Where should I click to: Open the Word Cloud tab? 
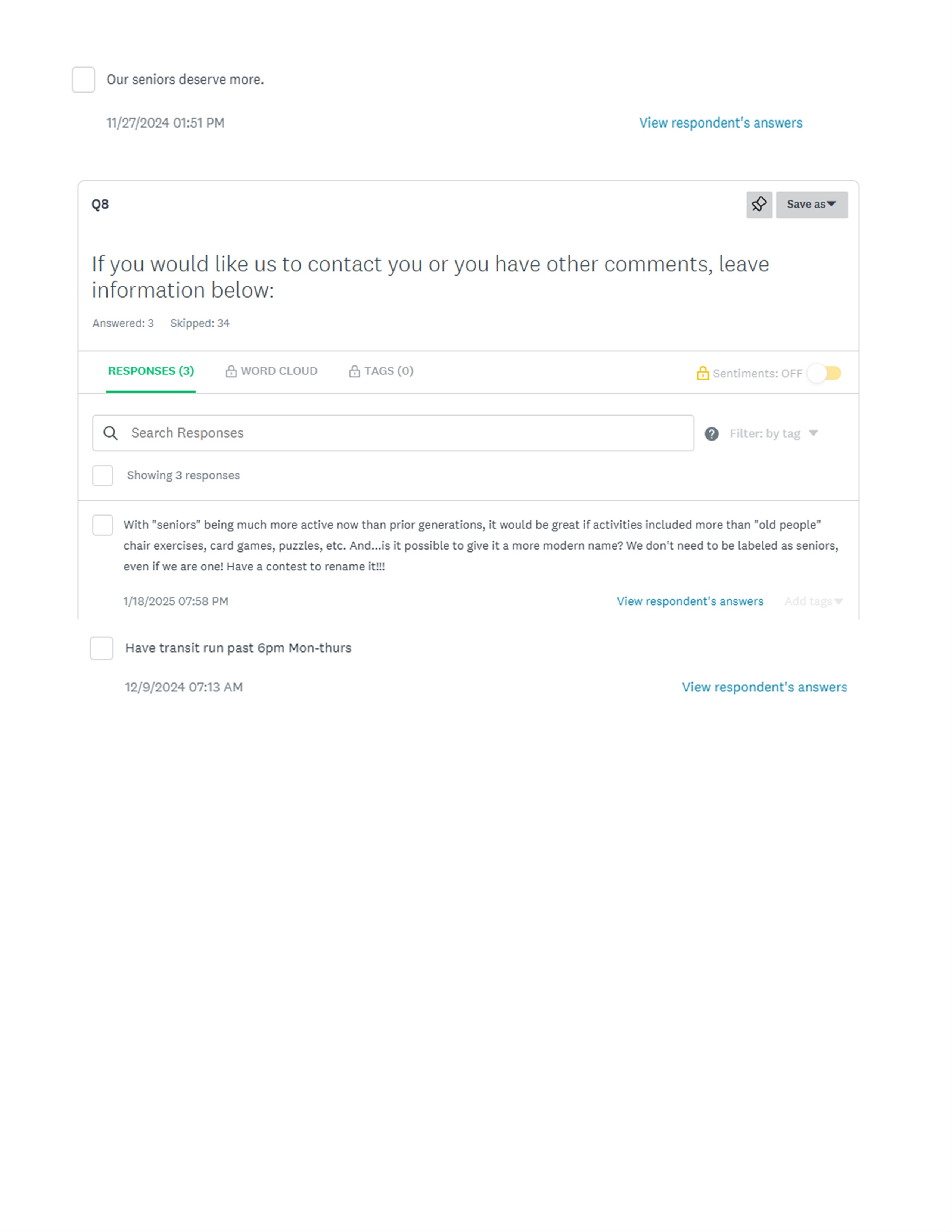tap(279, 371)
